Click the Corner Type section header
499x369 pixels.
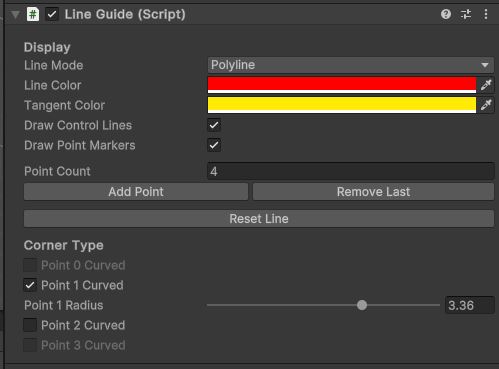[x=64, y=246]
